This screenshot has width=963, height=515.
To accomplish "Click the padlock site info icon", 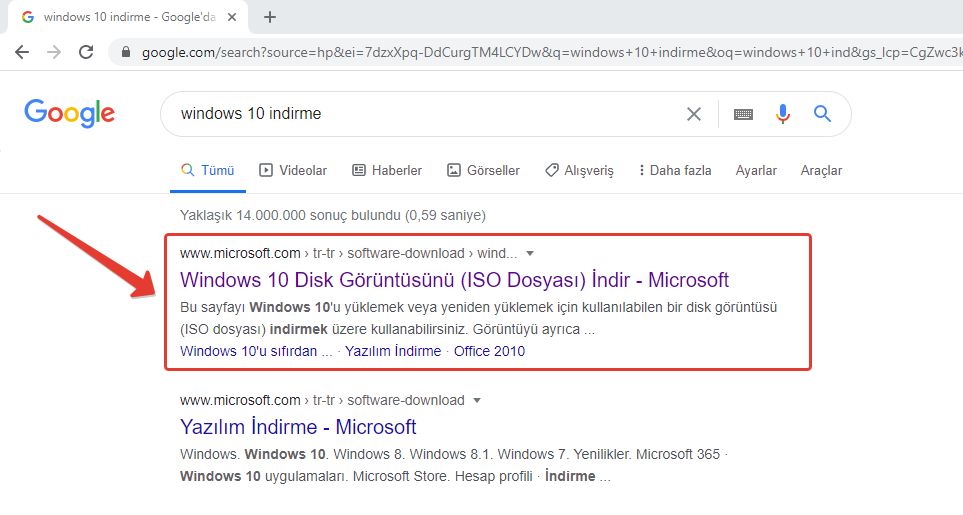I will click(x=126, y=52).
